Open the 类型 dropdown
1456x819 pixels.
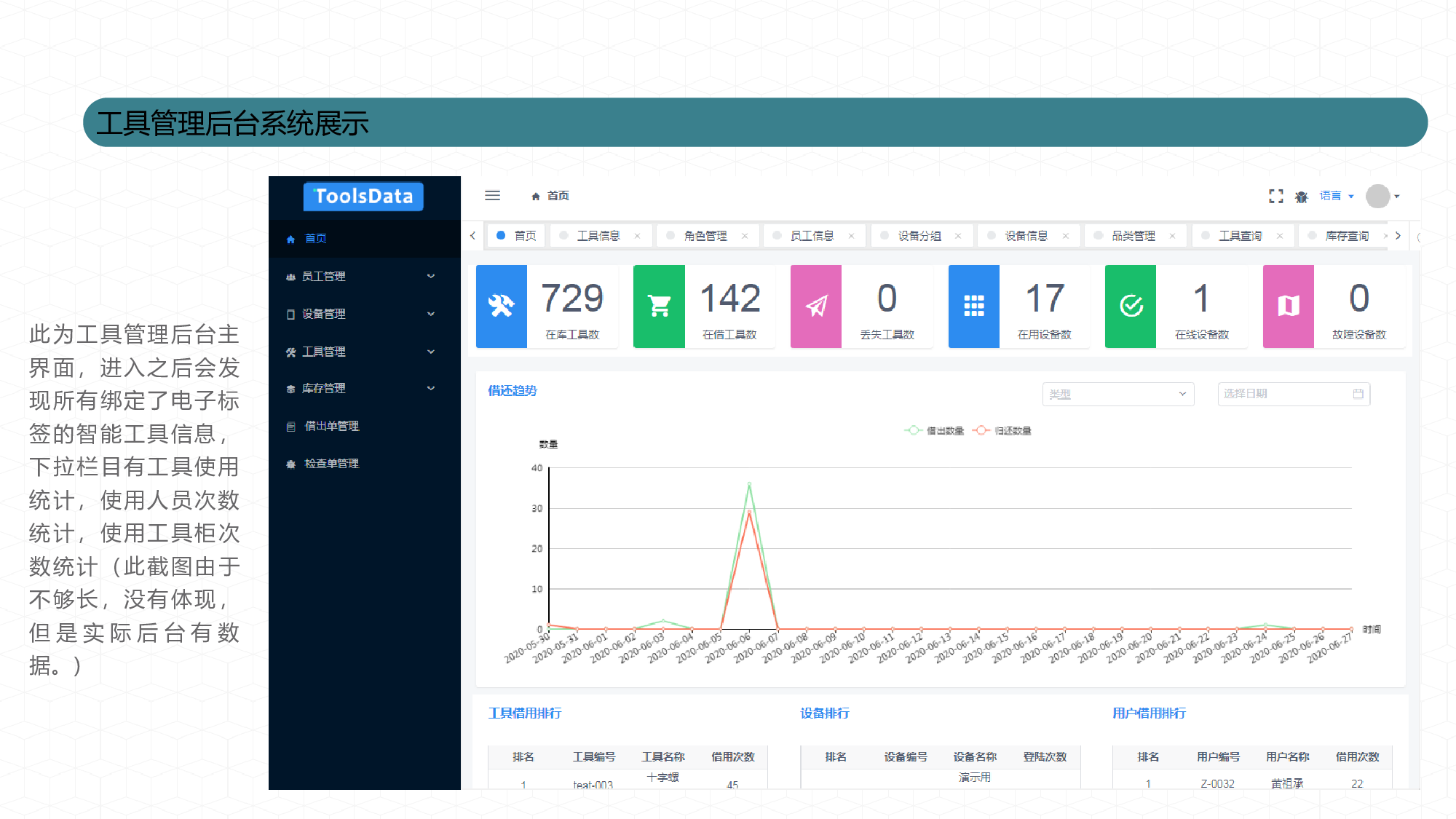click(1118, 394)
